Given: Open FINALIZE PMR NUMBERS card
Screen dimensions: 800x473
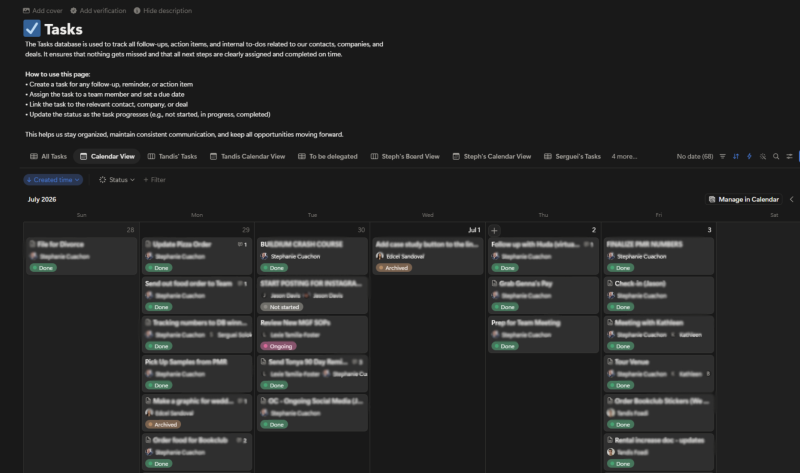Looking at the screenshot, I should 659,256.
